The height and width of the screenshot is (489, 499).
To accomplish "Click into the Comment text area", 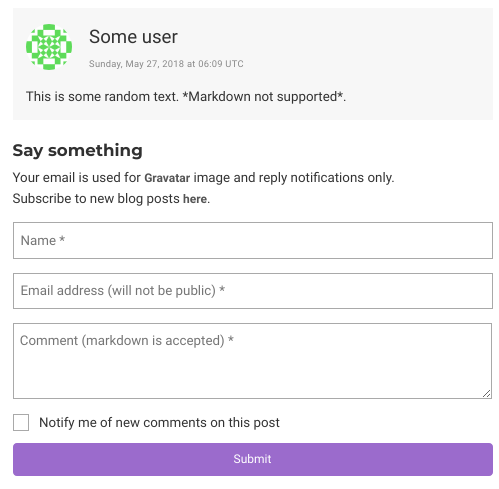I will pos(252,361).
